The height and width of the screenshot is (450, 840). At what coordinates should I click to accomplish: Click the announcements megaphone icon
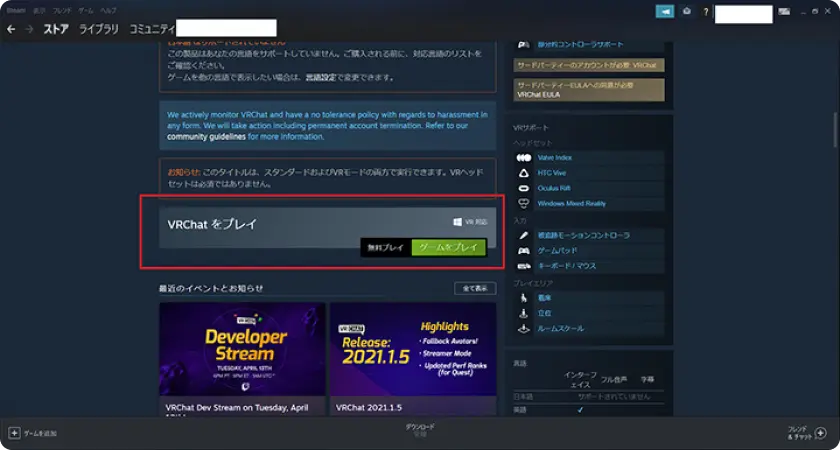[x=665, y=11]
